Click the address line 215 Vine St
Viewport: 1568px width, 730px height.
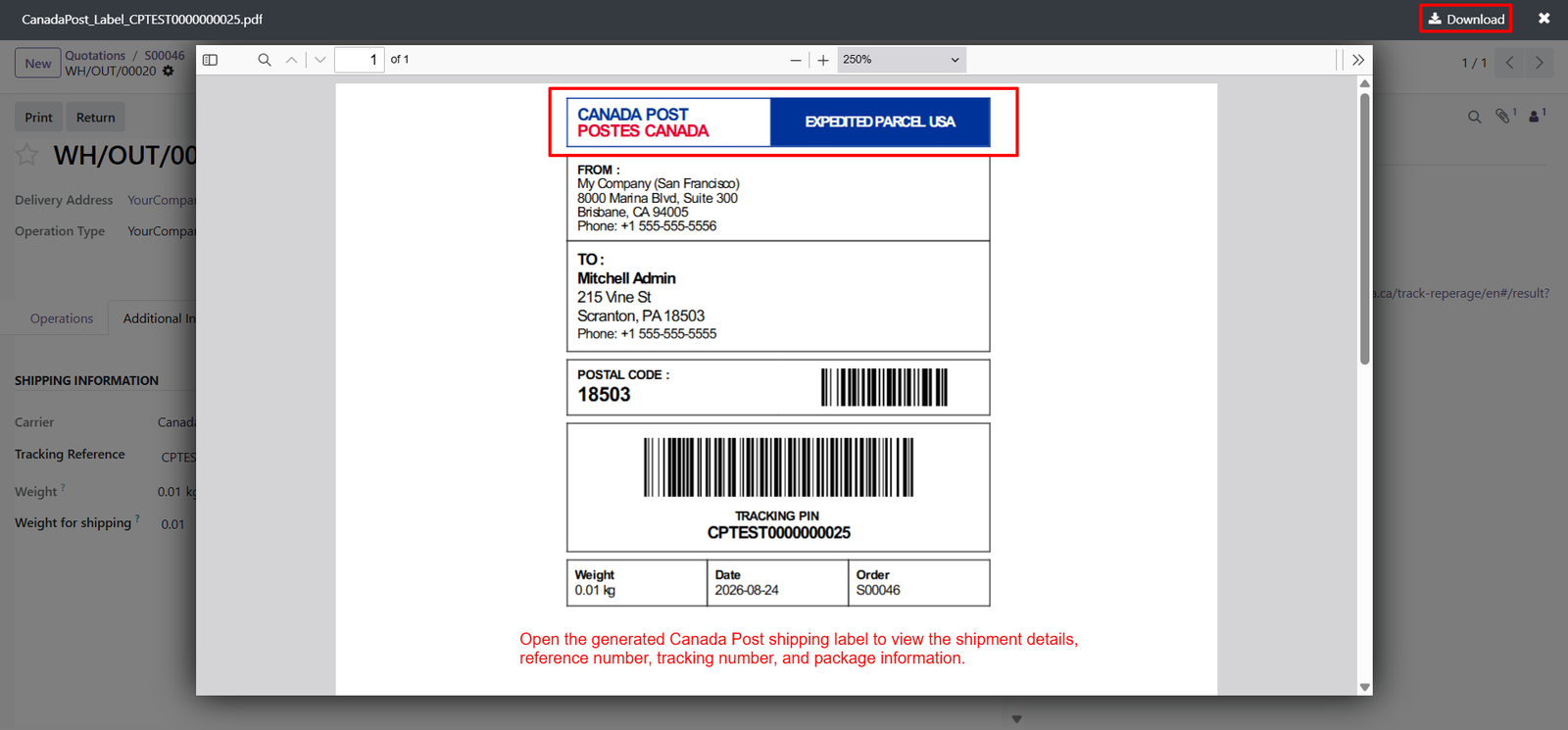click(614, 297)
